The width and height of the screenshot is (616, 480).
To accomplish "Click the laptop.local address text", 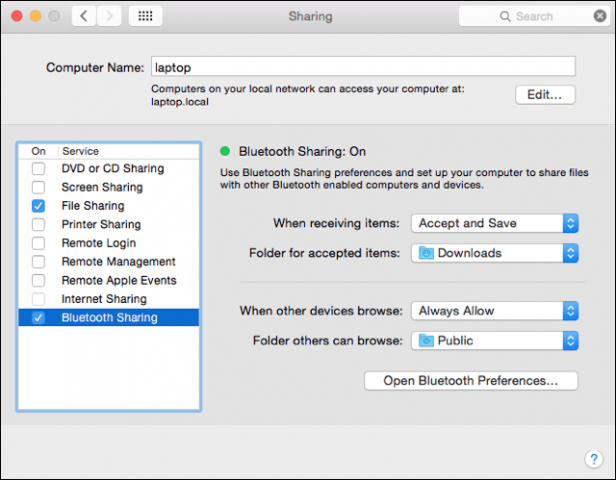I will (180, 102).
